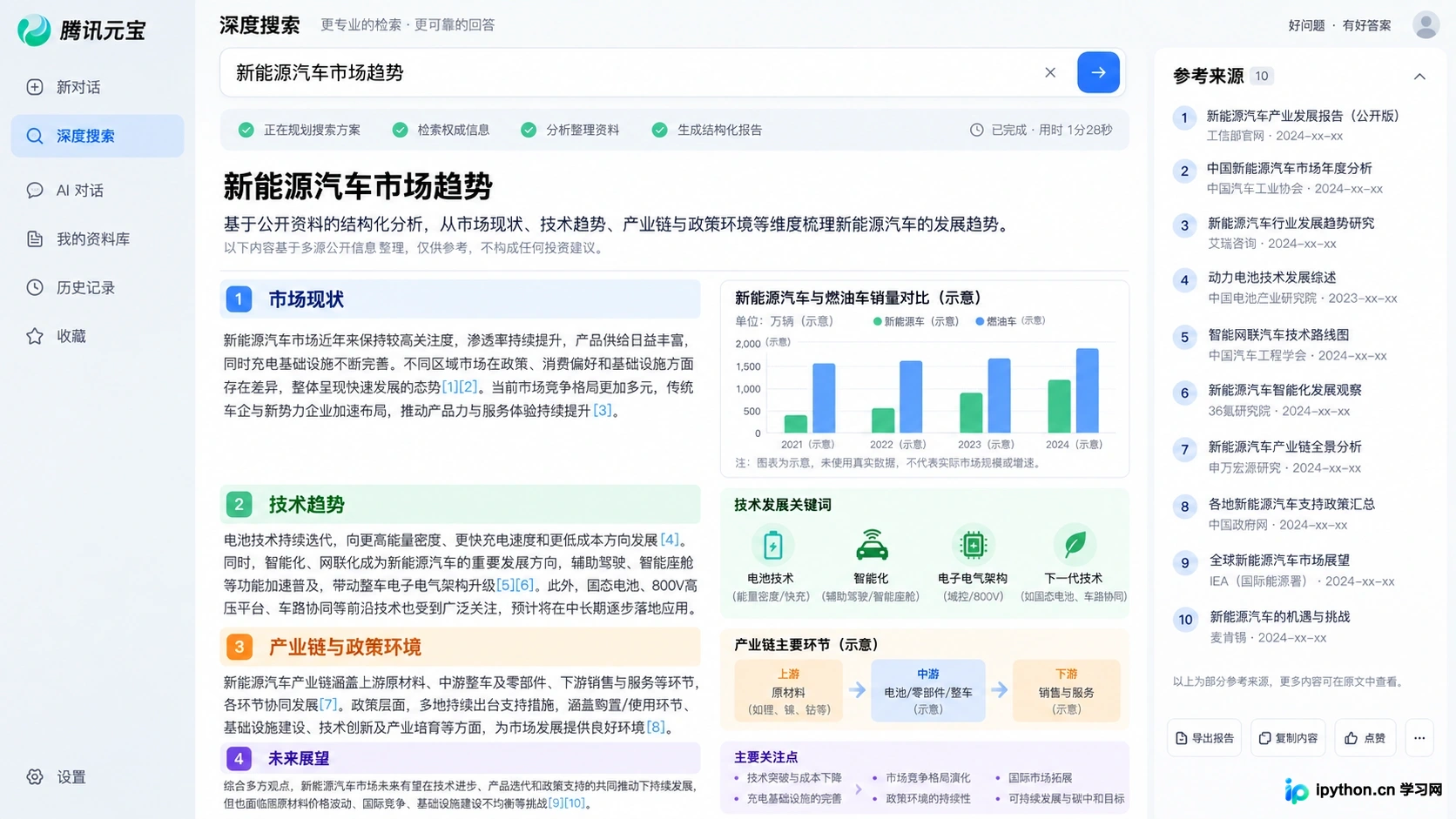
Task: Open citation link [7] in 产业链 section
Action: pos(327,704)
